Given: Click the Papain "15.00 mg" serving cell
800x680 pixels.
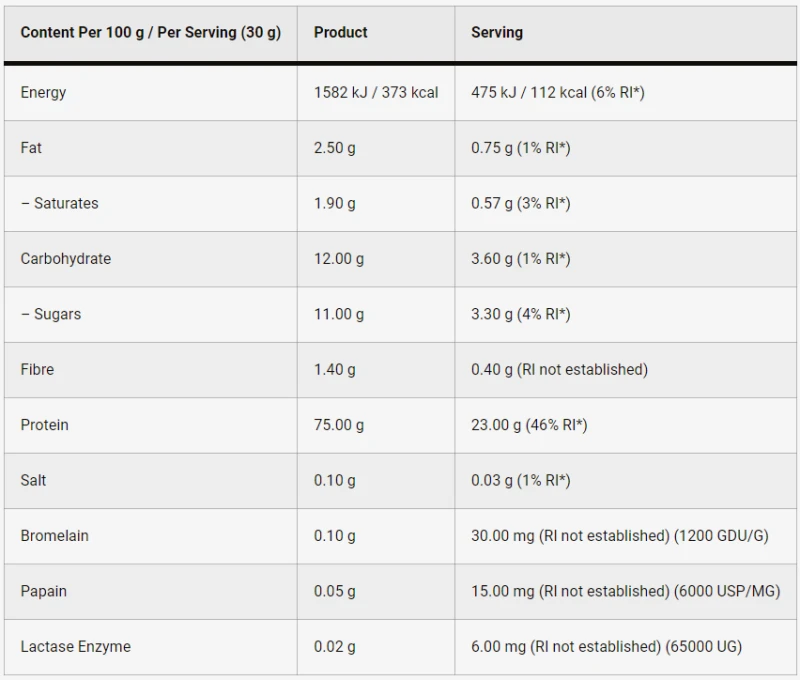Looking at the screenshot, I should point(625,591).
